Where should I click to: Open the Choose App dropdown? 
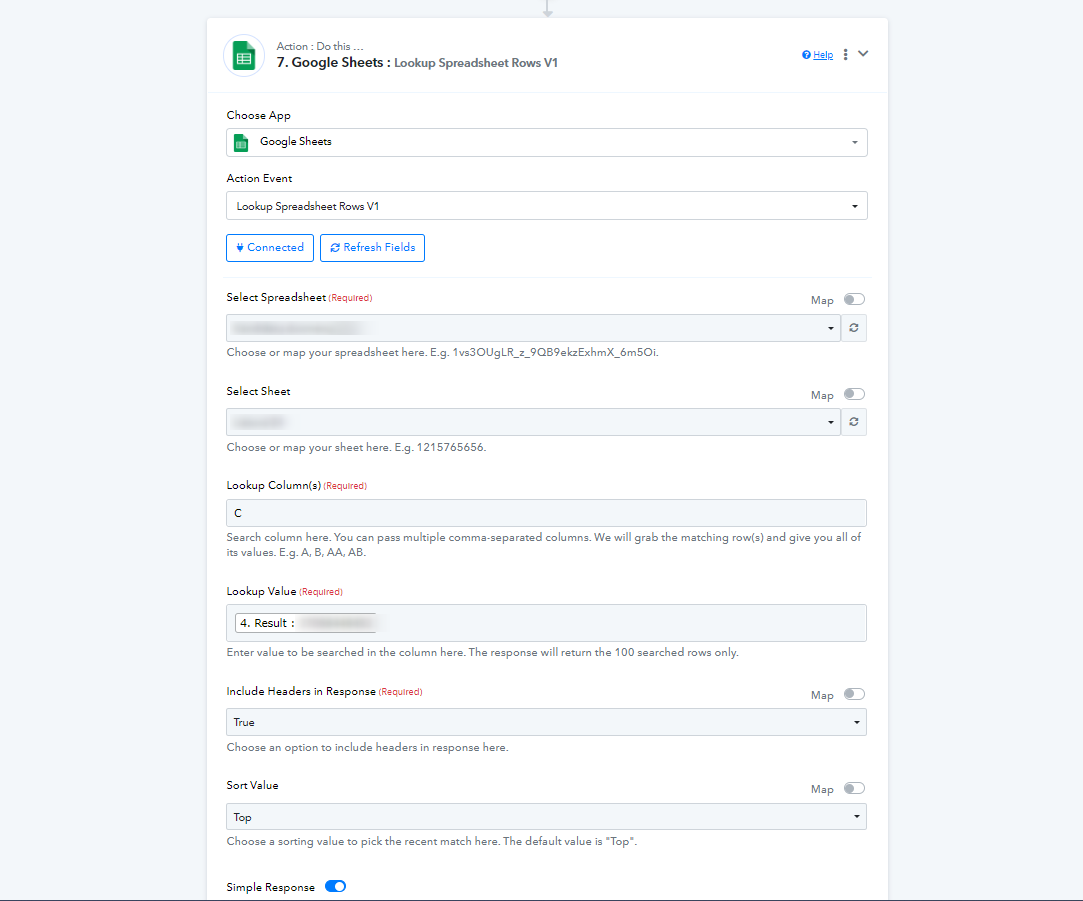tap(546, 142)
